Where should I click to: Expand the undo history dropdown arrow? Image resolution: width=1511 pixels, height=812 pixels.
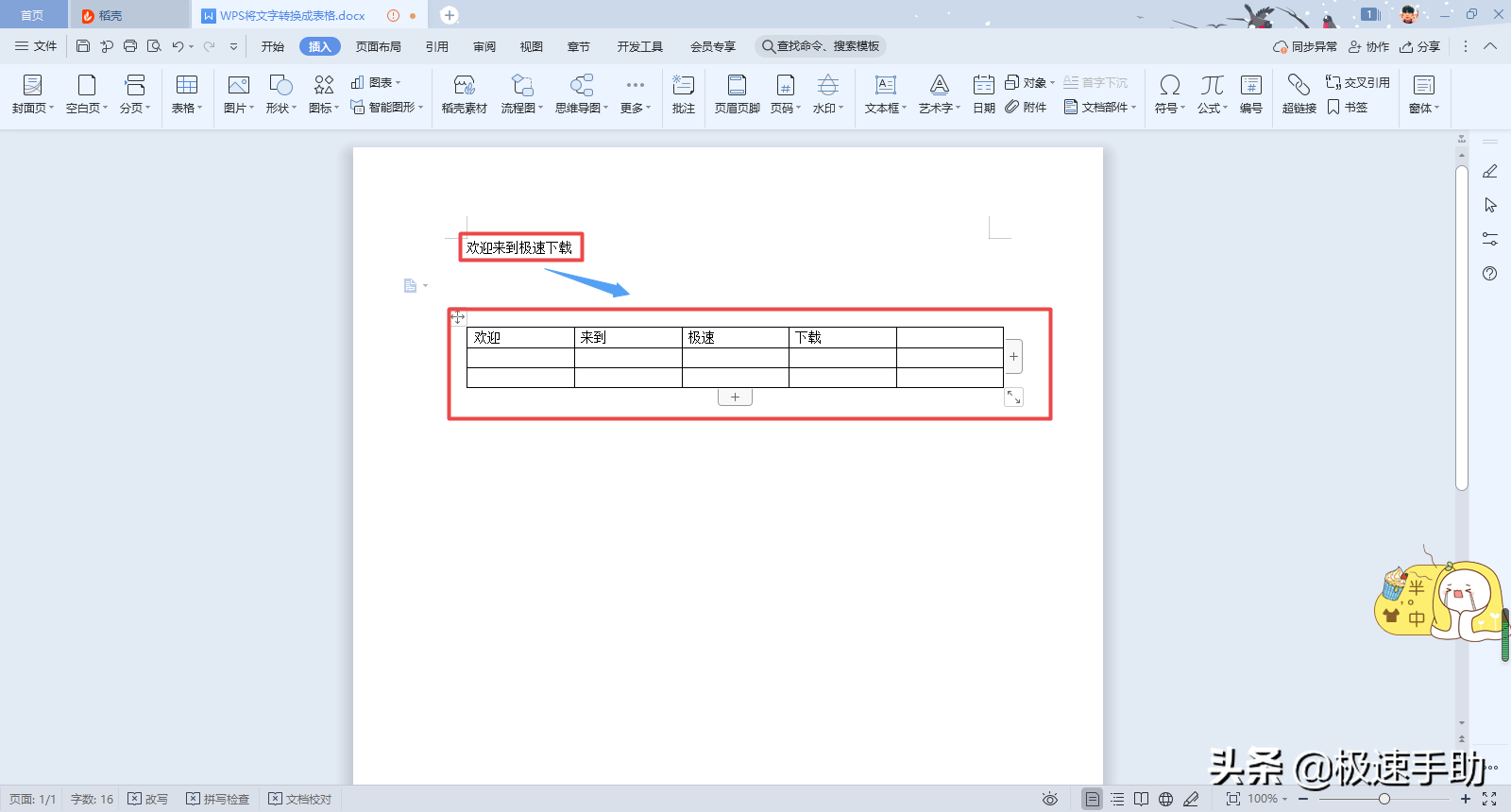tap(191, 46)
